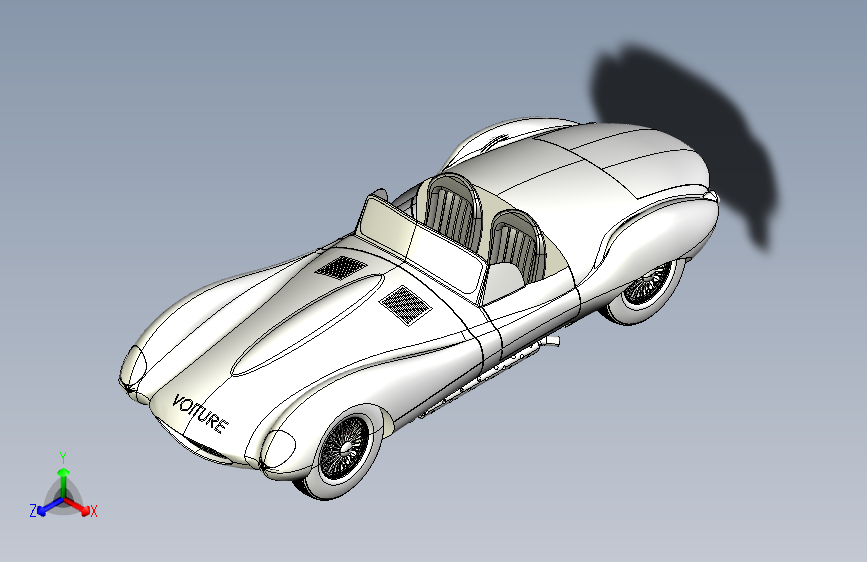Image resolution: width=867 pixels, height=562 pixels.
Task: Pick the elongated bulge on the hood
Action: (308, 324)
